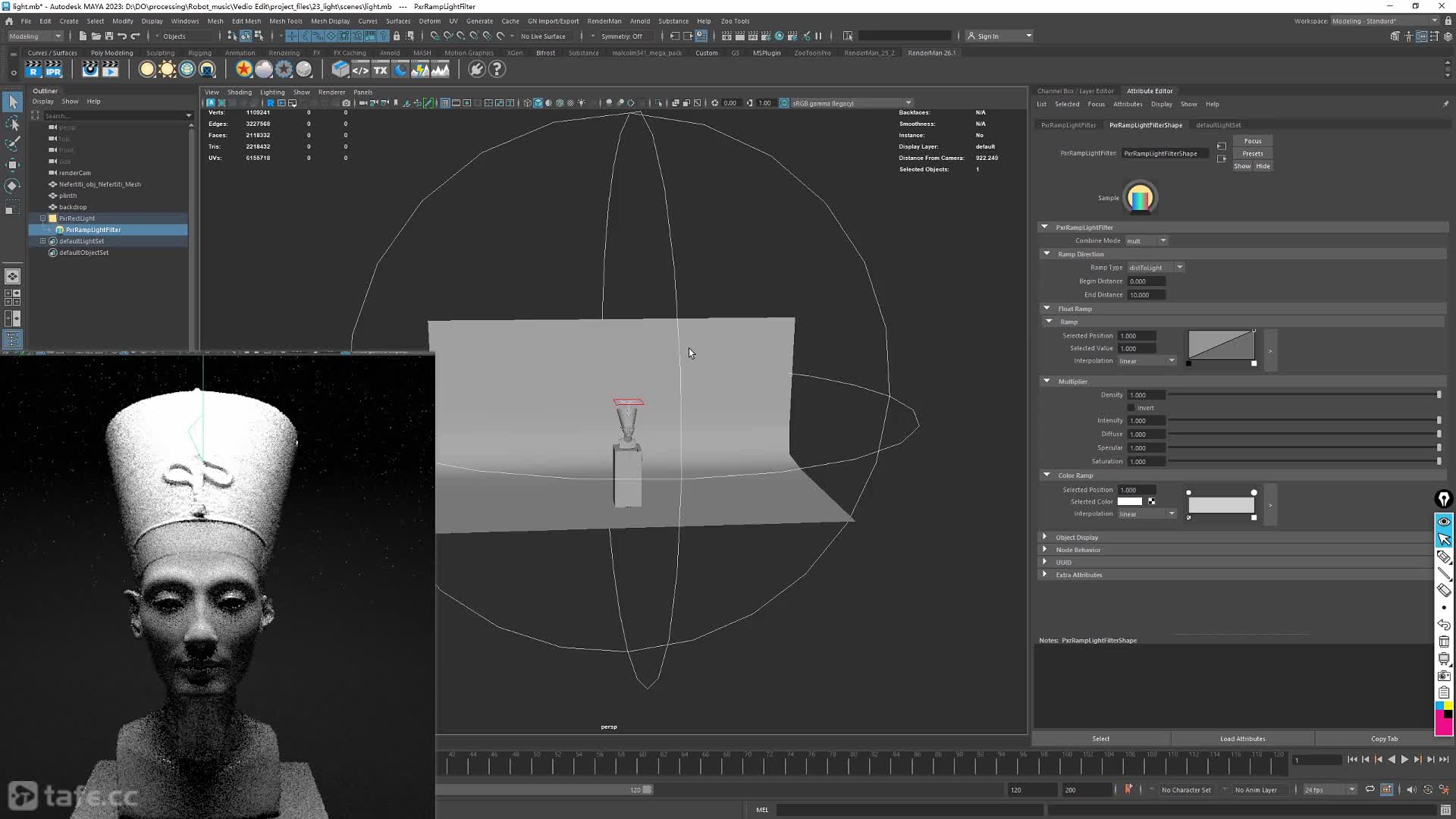
Task: Open the Modeling menu set dropdown
Action: tap(35, 36)
